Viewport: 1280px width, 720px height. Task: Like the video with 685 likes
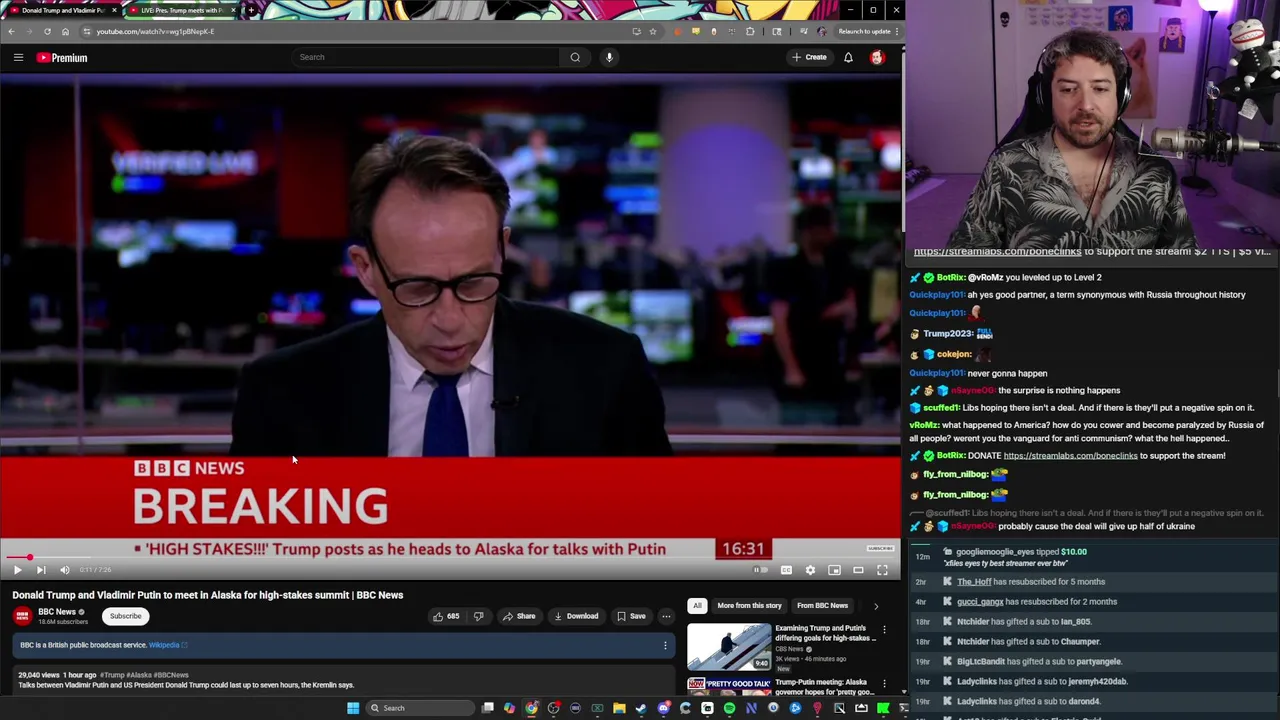tap(446, 616)
